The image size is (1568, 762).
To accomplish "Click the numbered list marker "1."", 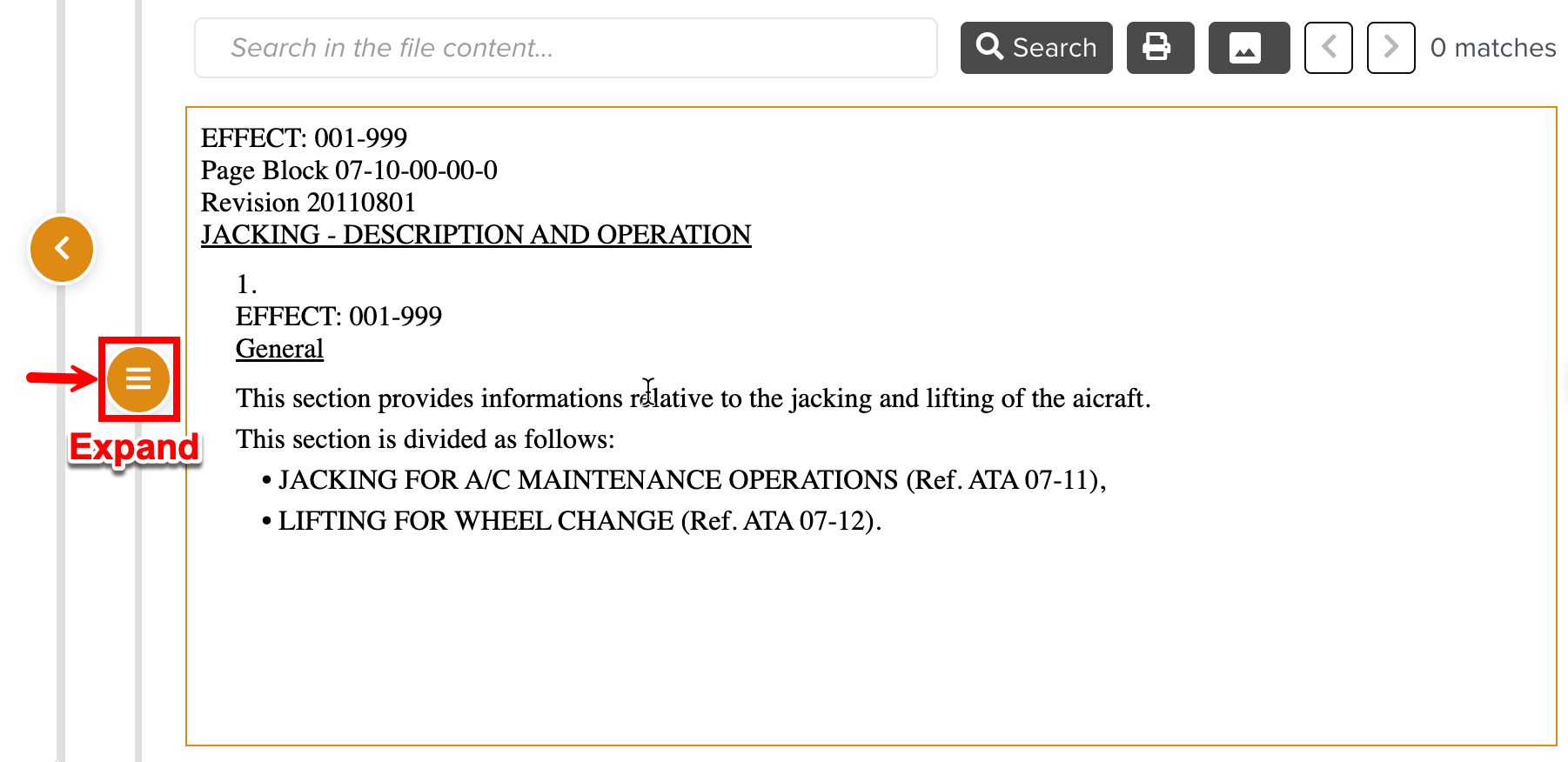I will 246,284.
